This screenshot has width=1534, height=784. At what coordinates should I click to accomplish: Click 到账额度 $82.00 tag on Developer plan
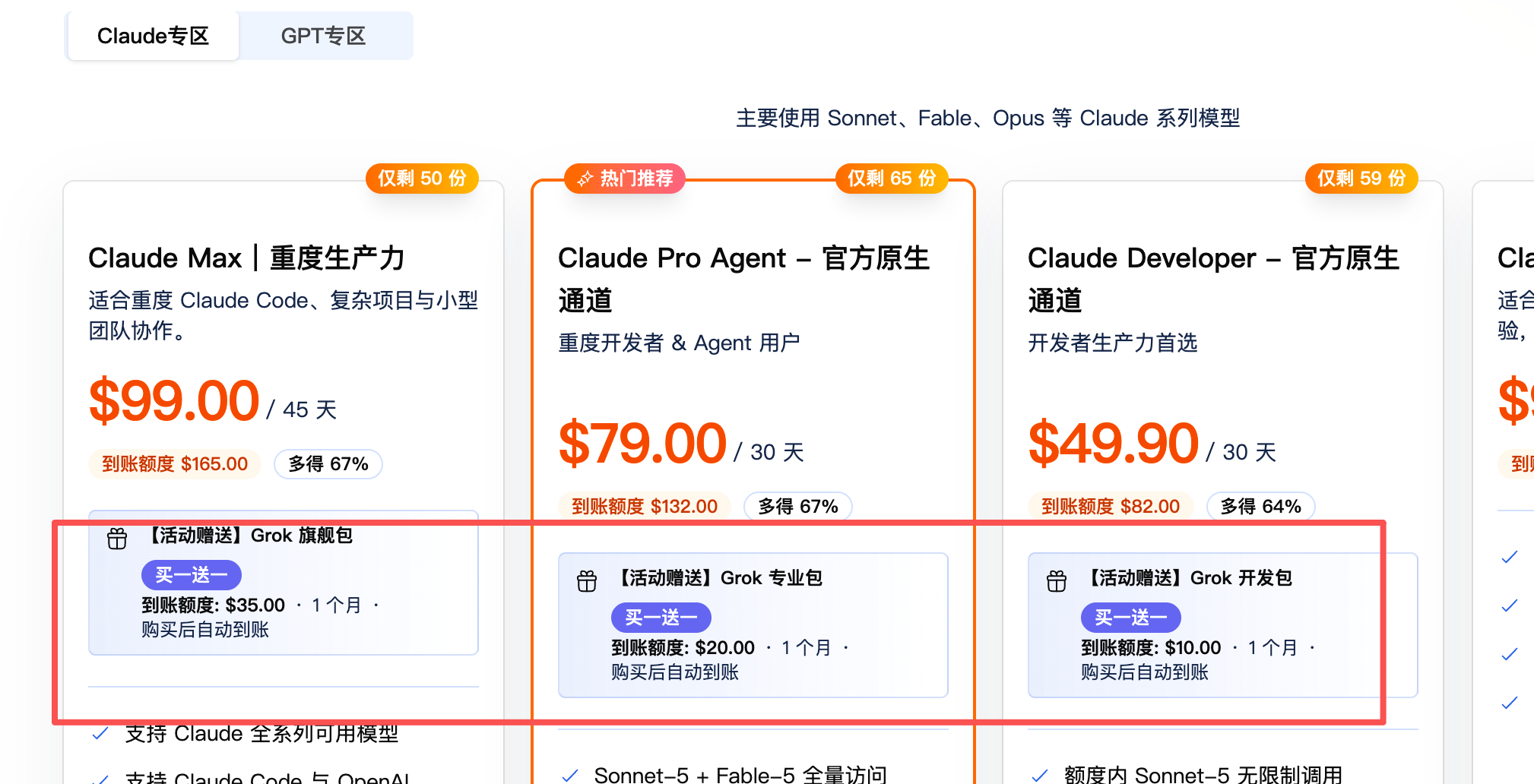[1111, 507]
